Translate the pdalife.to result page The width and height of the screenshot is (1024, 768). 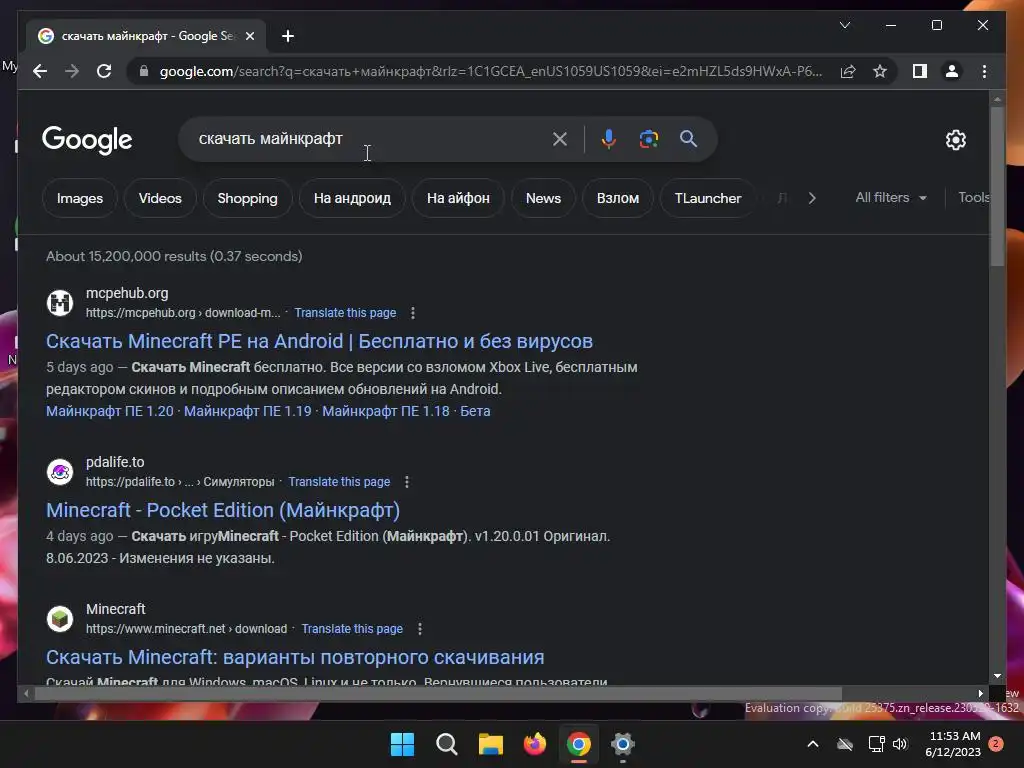click(339, 482)
